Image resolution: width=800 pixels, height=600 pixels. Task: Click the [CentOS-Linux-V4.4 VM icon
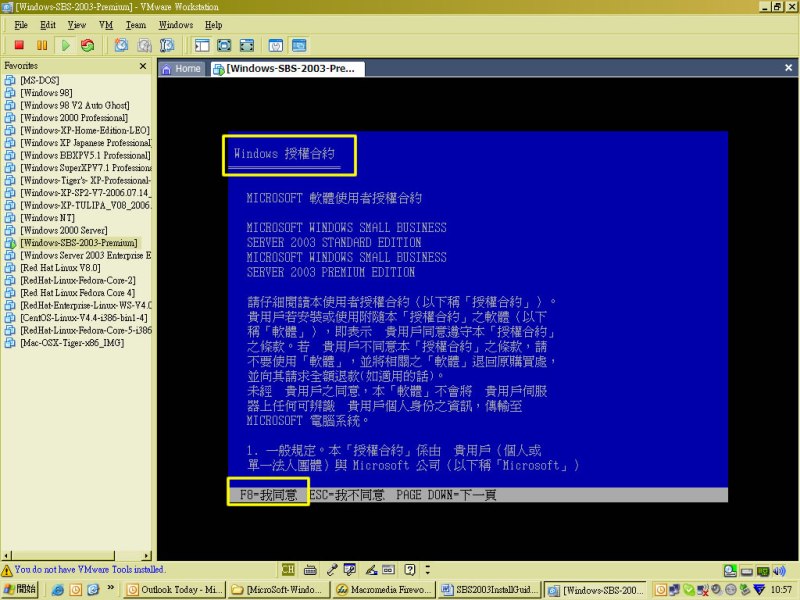click(10, 318)
